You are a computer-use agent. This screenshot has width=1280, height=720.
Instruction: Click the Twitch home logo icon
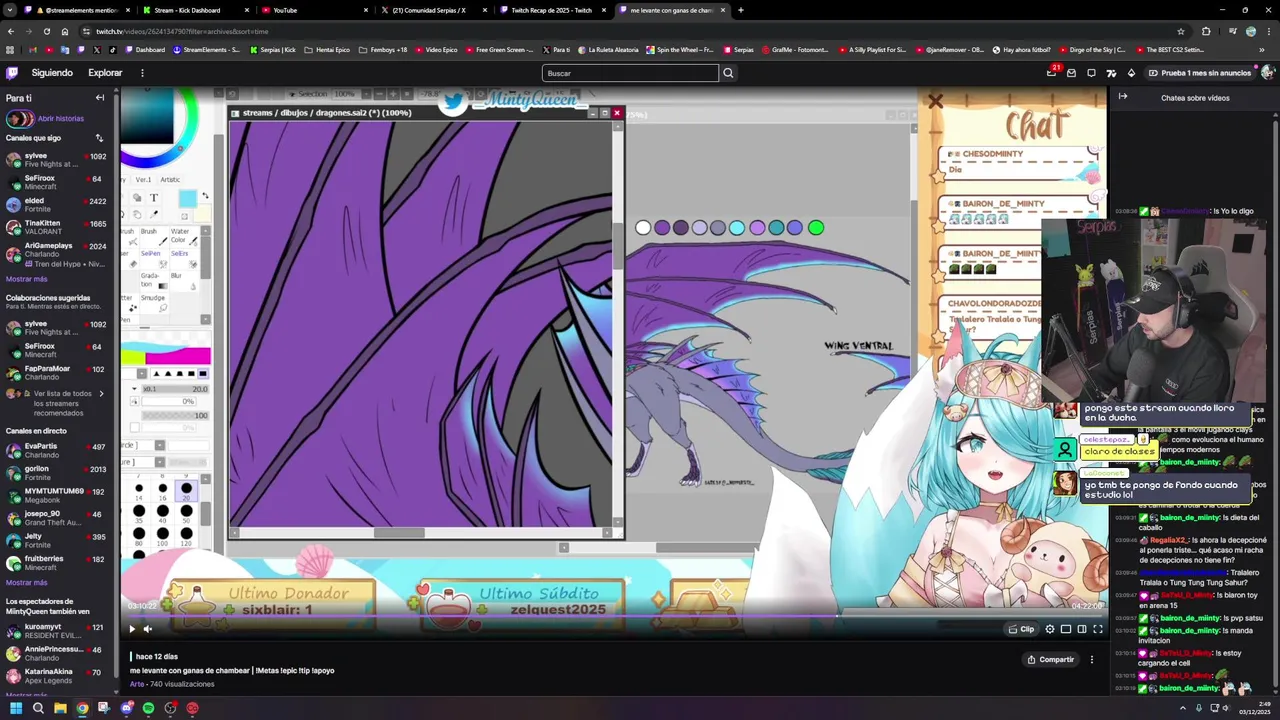(x=12, y=73)
